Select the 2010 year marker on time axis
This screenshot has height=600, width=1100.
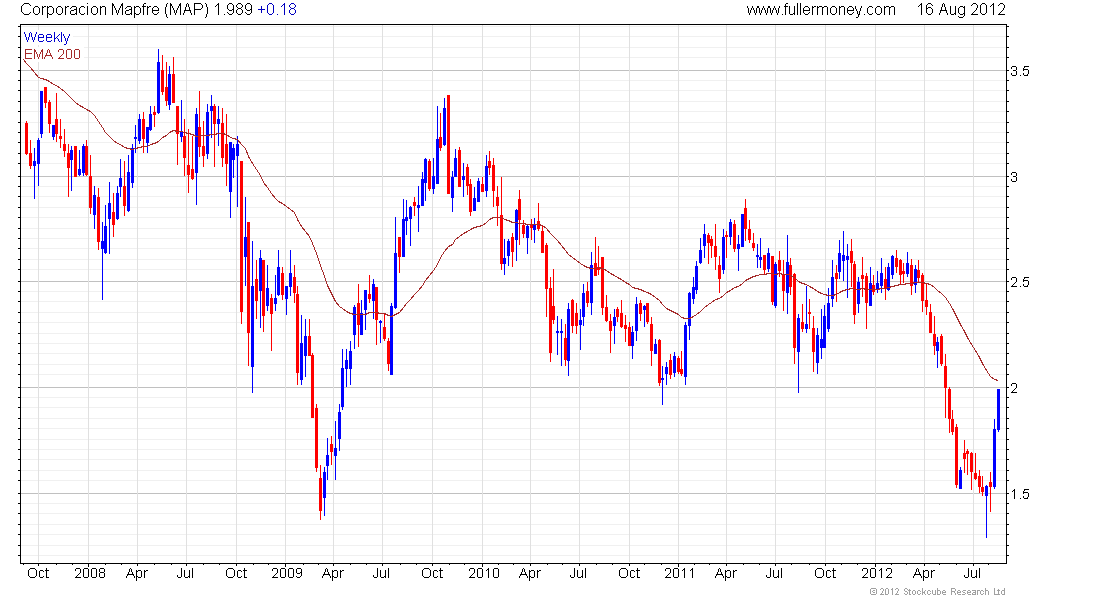[483, 574]
